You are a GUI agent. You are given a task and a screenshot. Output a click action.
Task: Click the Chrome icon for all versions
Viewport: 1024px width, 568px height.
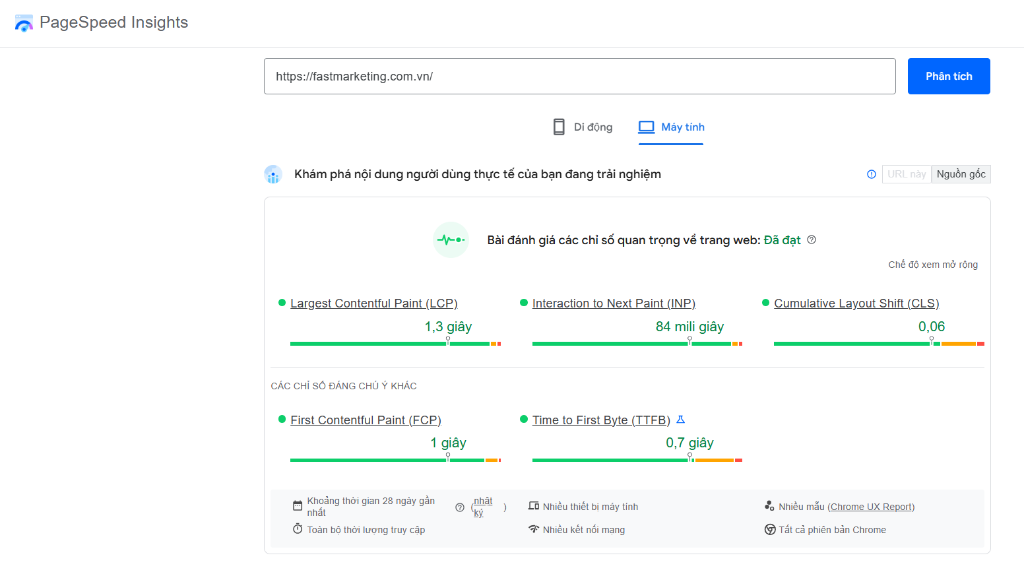pos(769,529)
